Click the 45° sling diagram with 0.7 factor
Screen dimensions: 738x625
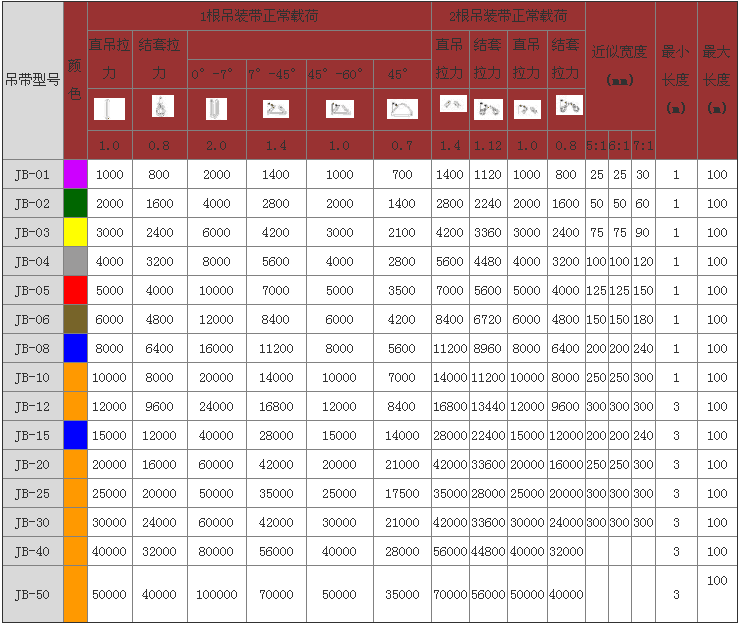(x=402, y=109)
